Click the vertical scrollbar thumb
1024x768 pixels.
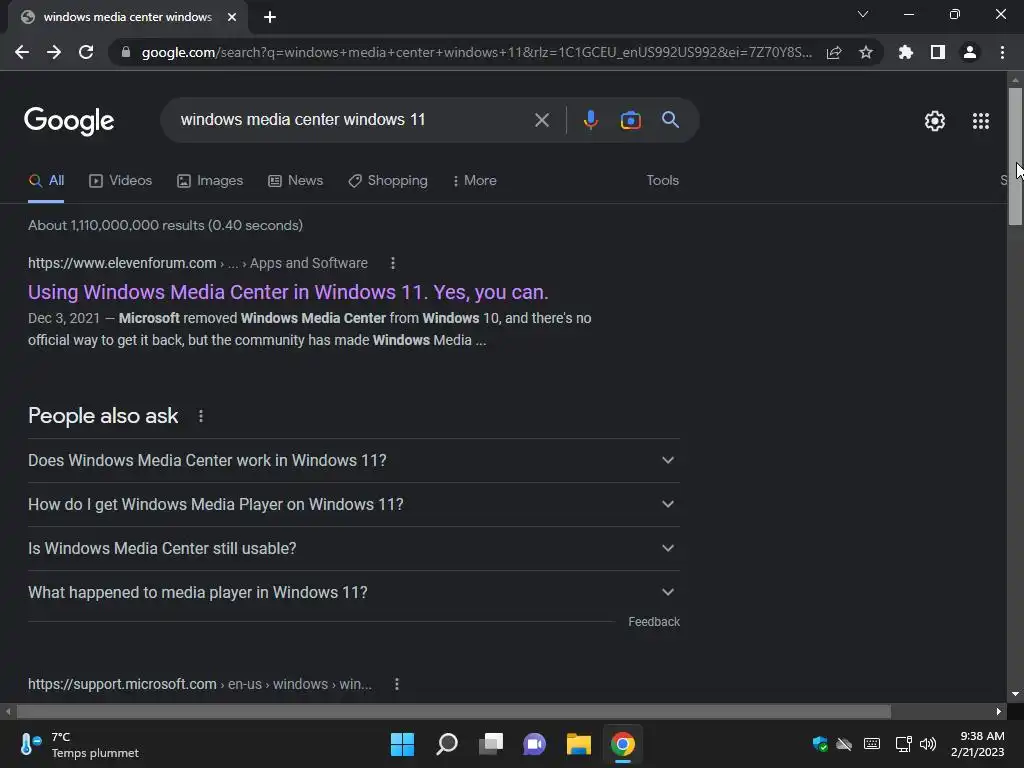[1015, 156]
